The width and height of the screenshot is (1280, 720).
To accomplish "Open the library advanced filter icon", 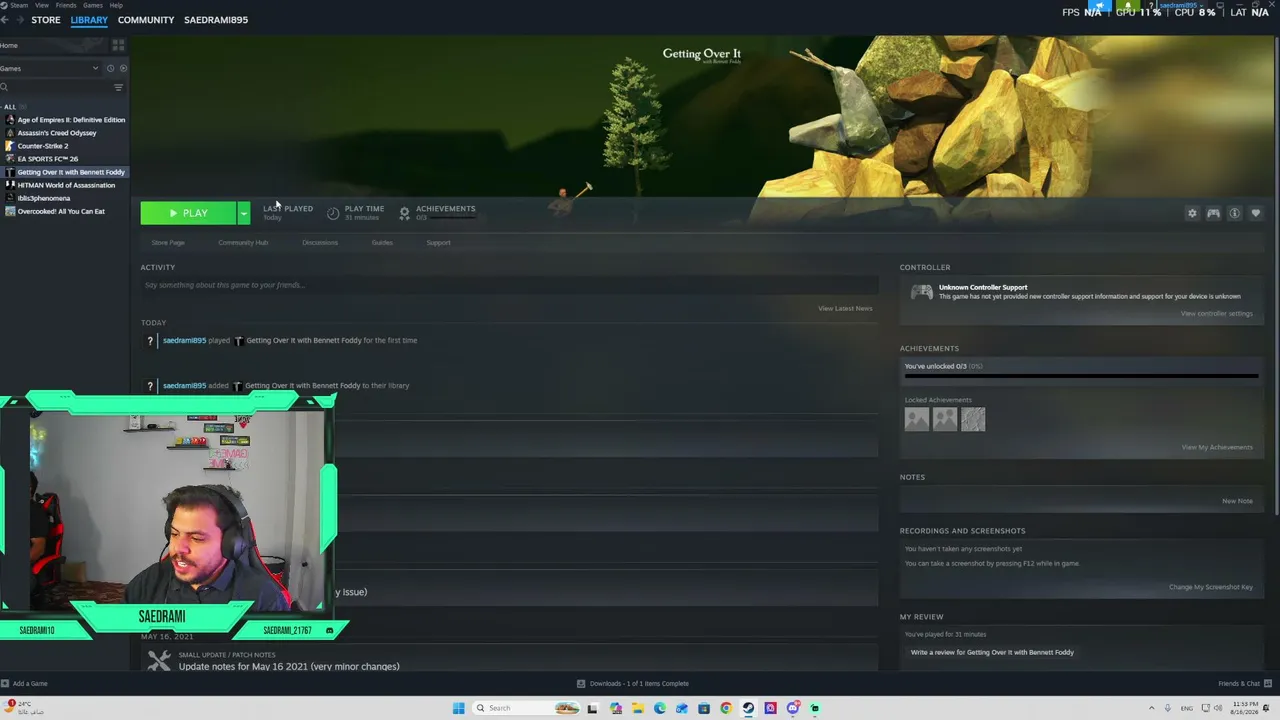I will coord(118,87).
